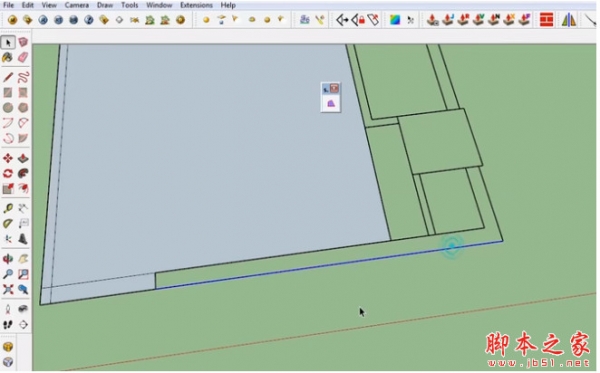Viewport: 600px width, 373px height.
Task: Select the arrow Select tool
Action: (8, 42)
